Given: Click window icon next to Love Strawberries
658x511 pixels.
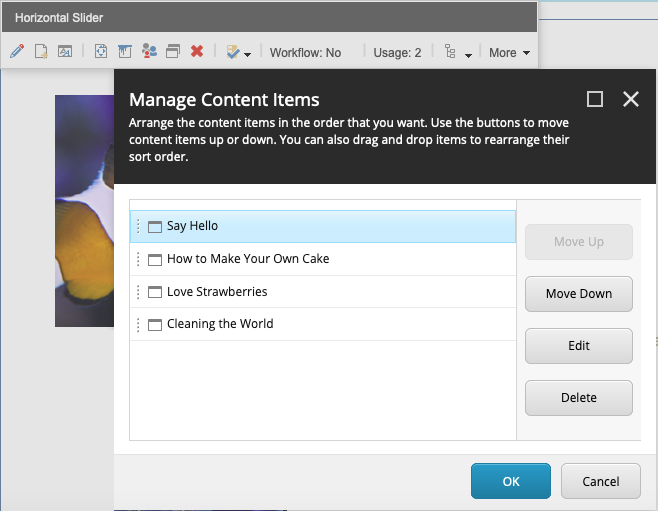Looking at the screenshot, I should 154,292.
